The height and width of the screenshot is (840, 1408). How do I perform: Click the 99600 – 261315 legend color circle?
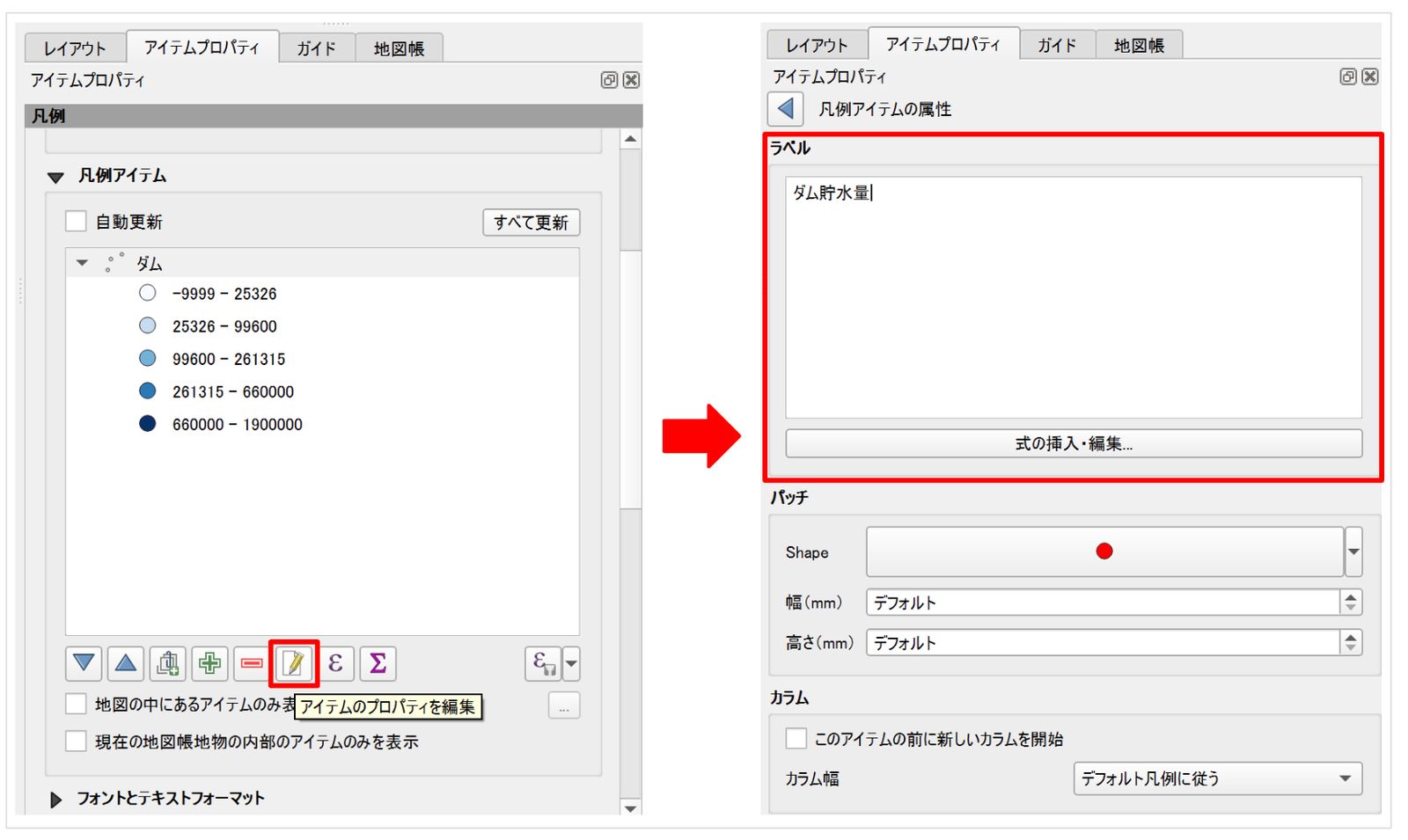click(148, 358)
